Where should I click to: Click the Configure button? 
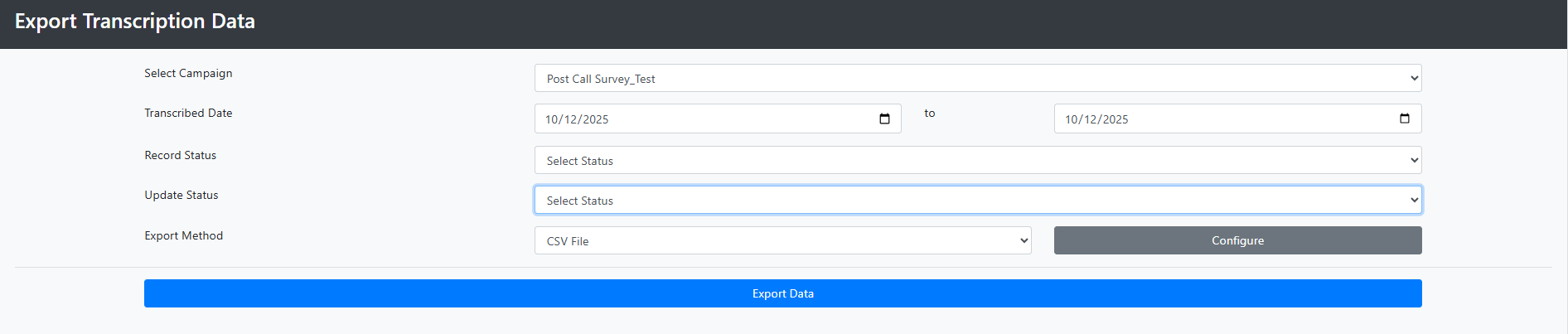point(1237,240)
